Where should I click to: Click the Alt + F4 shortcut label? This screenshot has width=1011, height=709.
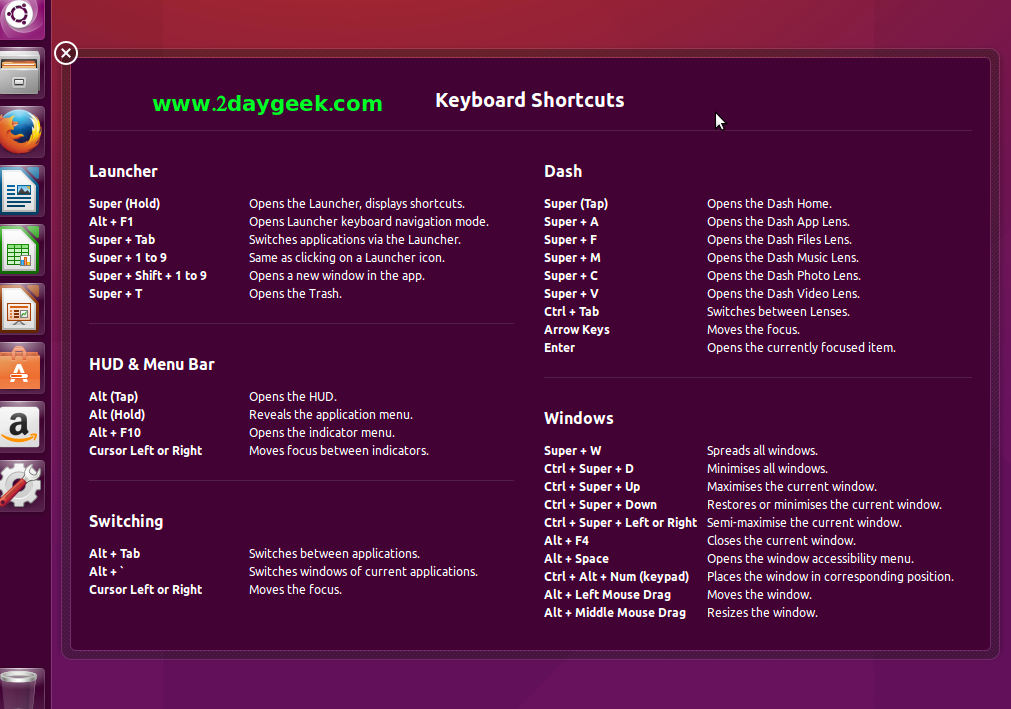click(x=566, y=541)
